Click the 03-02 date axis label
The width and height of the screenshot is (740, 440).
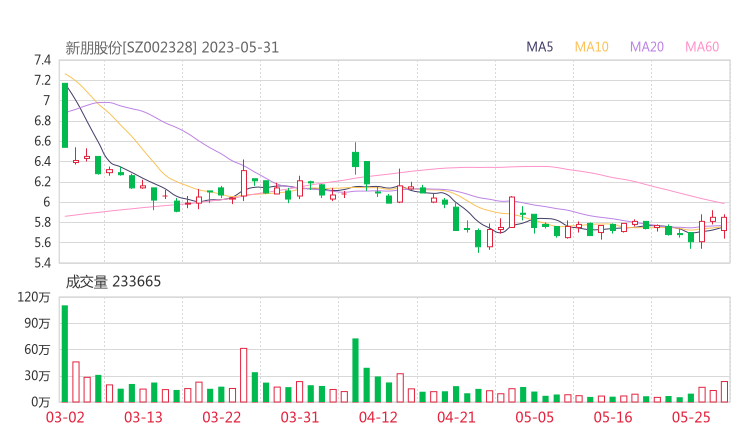[x=65, y=417]
